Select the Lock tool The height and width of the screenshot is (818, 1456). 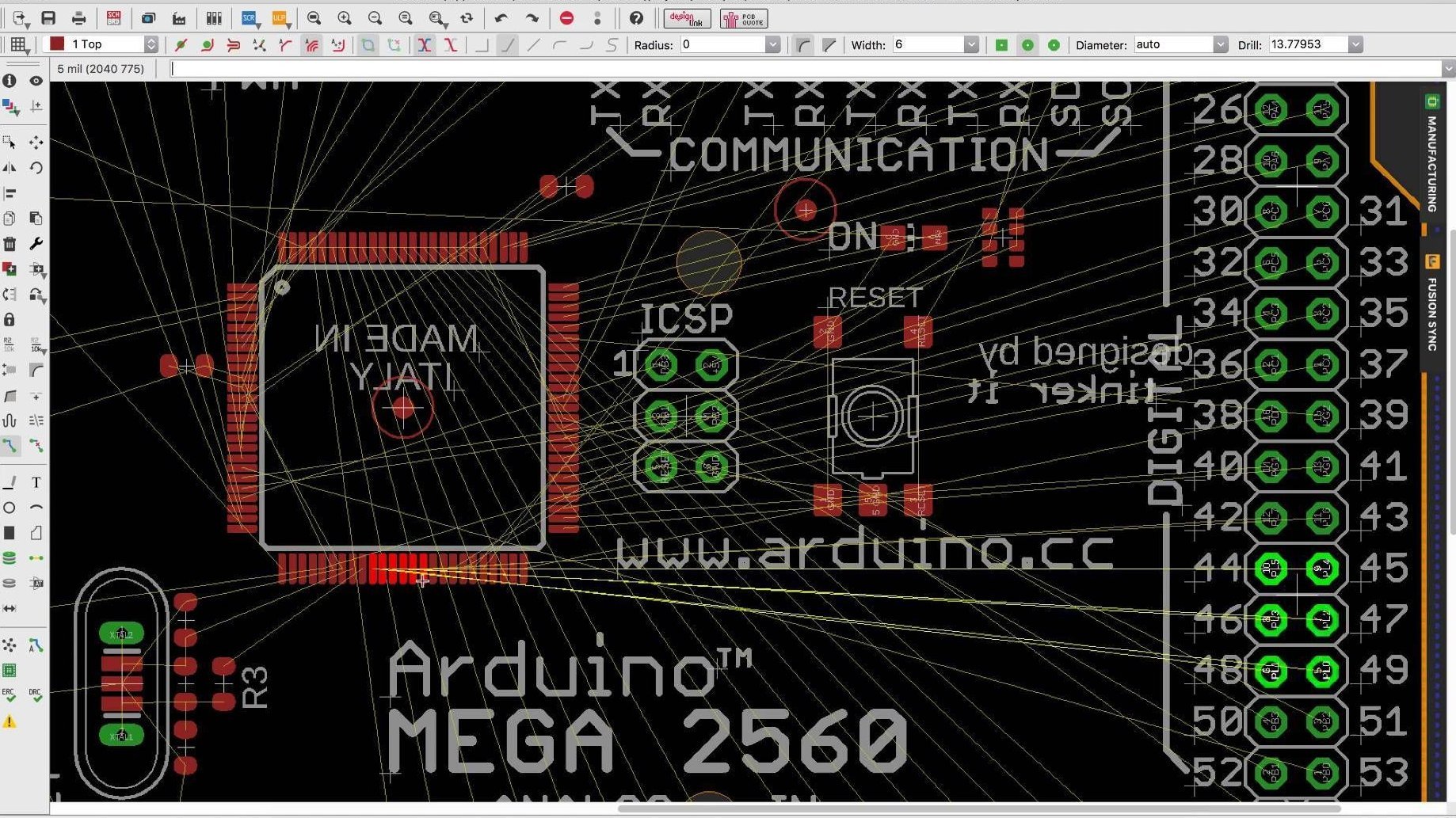point(10,319)
